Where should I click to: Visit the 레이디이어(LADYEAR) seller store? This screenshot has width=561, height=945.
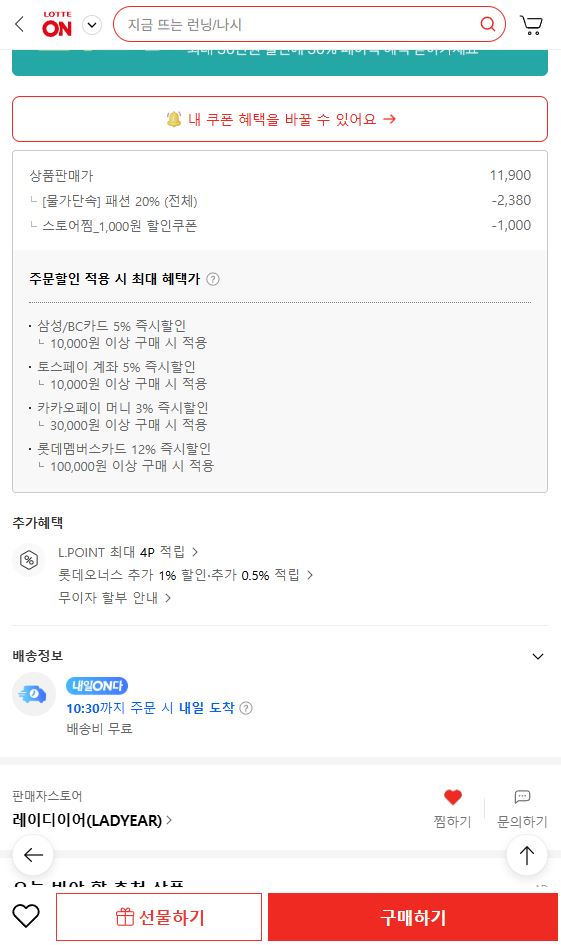point(92,820)
